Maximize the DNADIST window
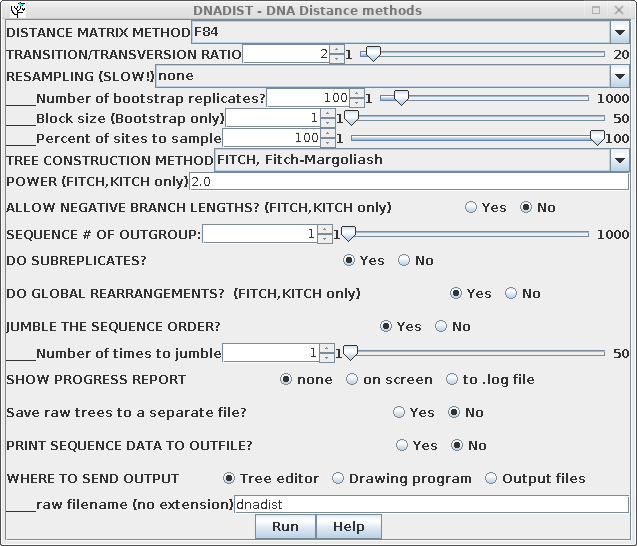The width and height of the screenshot is (637, 546). 596,10
